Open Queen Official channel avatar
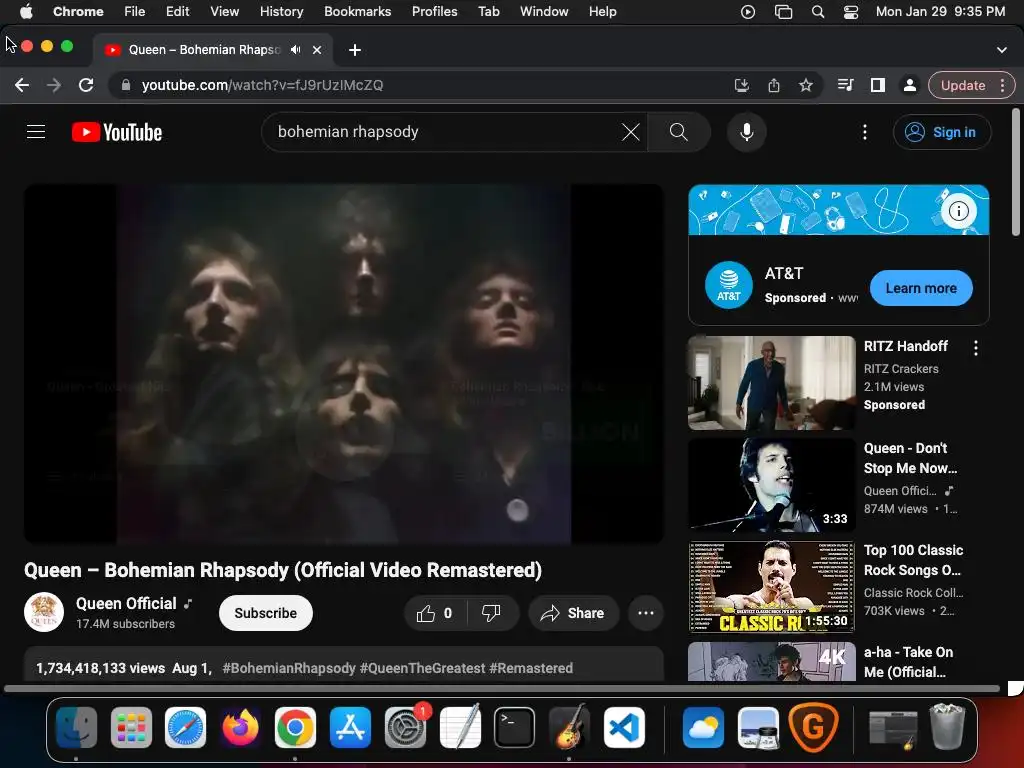 tap(44, 613)
